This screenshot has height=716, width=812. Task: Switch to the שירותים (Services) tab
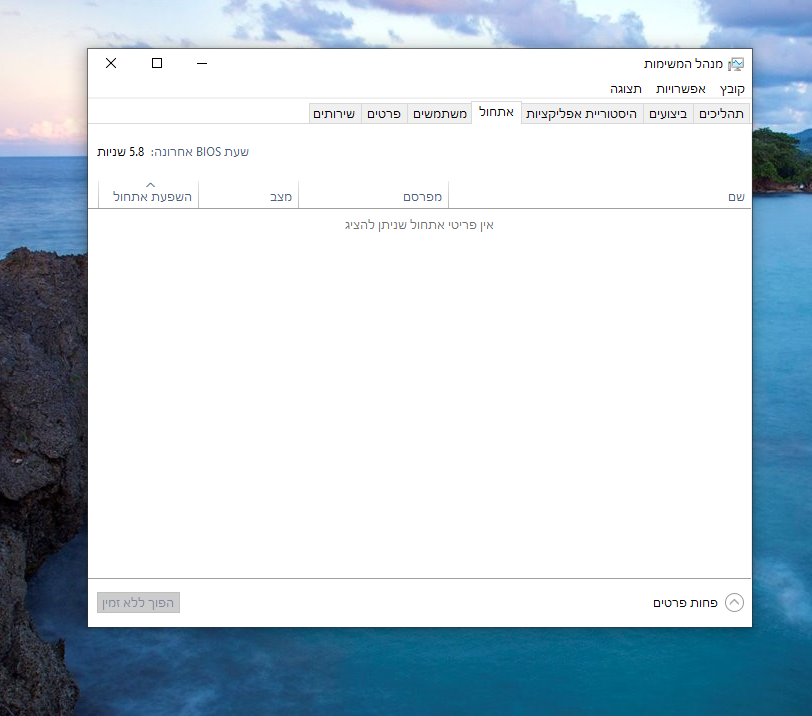334,113
